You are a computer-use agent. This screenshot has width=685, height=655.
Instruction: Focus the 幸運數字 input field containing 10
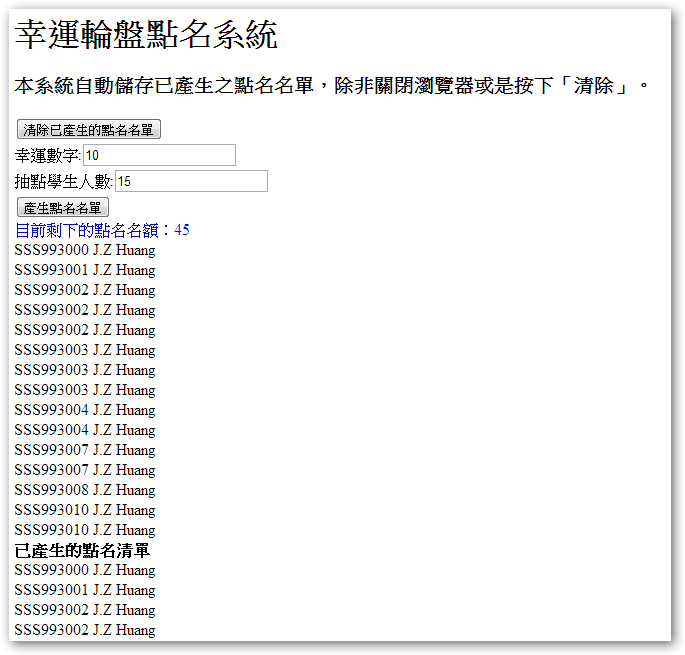(159, 155)
